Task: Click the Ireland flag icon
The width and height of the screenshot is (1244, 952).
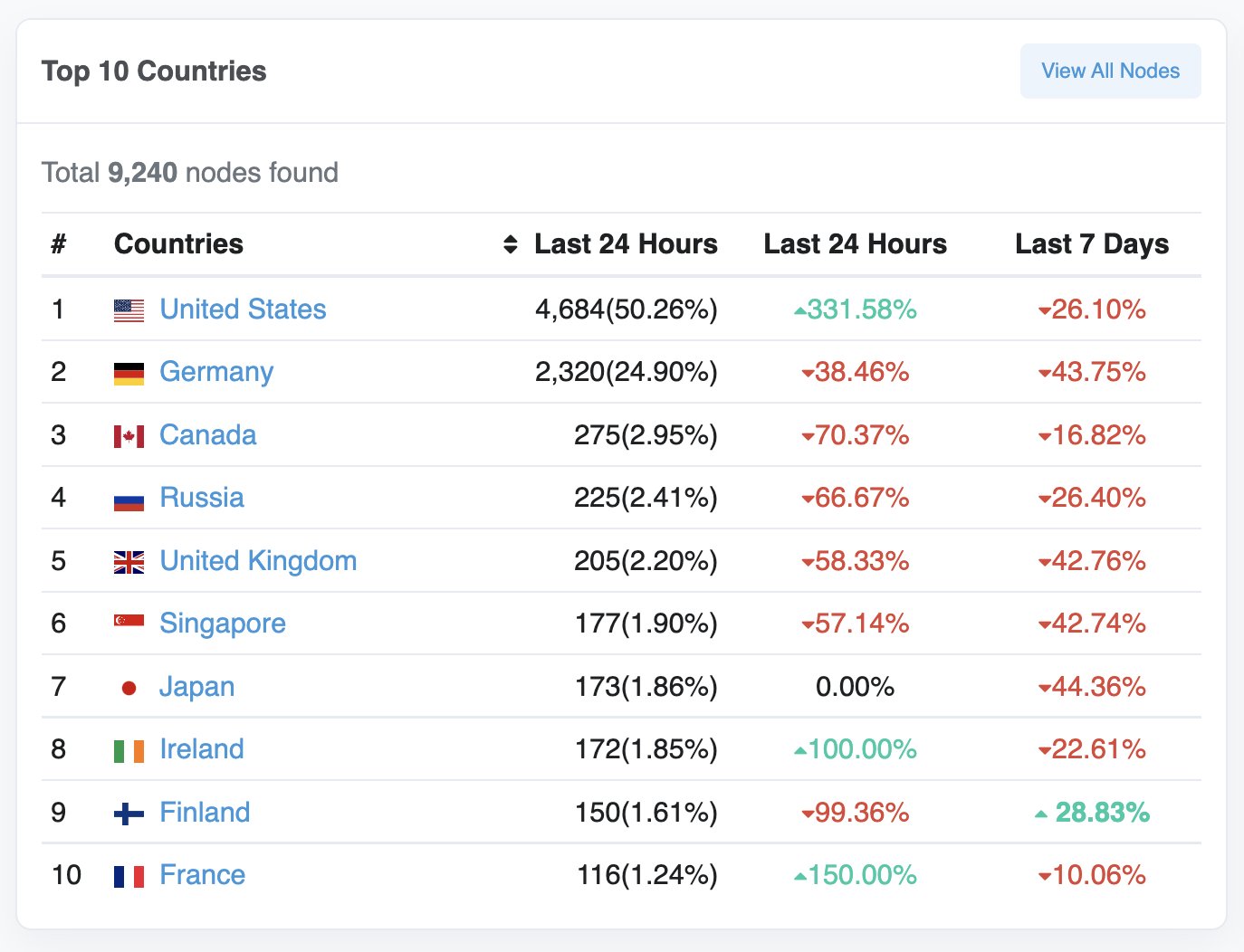Action: pos(129,750)
